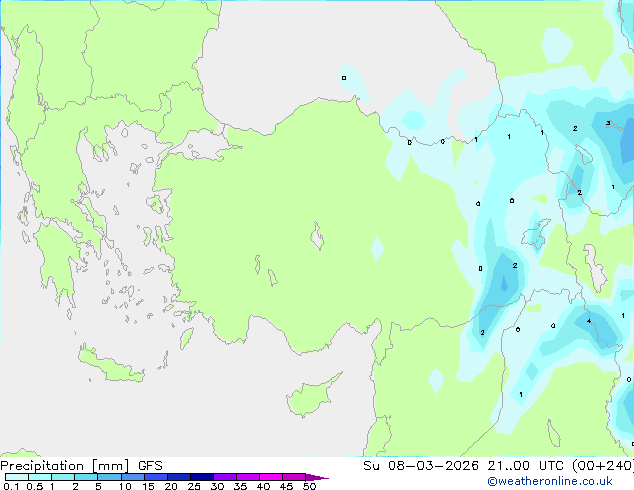Click the legend label "0.5"

click(34, 486)
